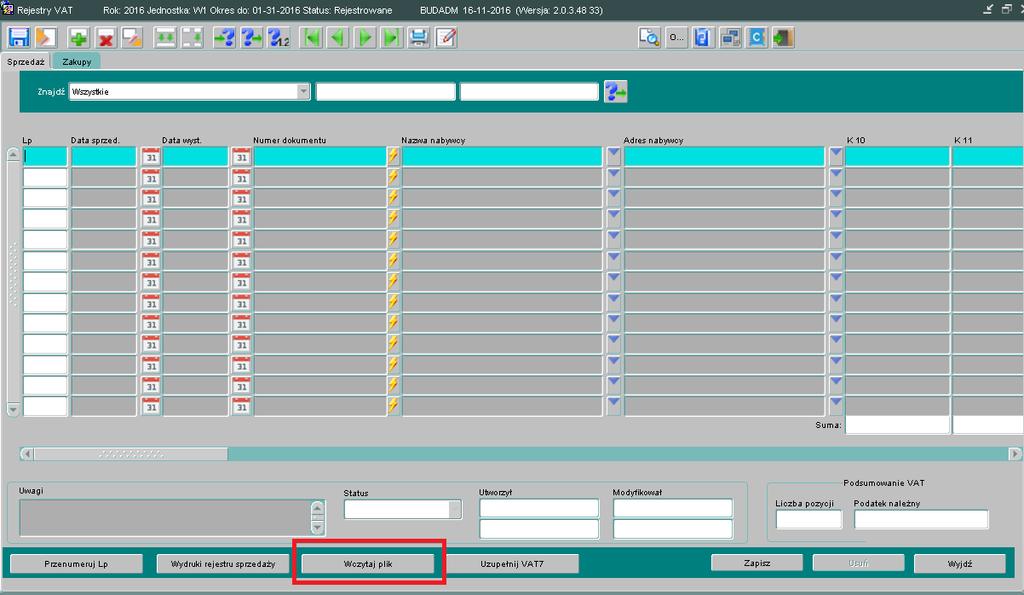Image resolution: width=1024 pixels, height=595 pixels.
Task: Click the Uwagi notes text area
Action: tap(165, 518)
